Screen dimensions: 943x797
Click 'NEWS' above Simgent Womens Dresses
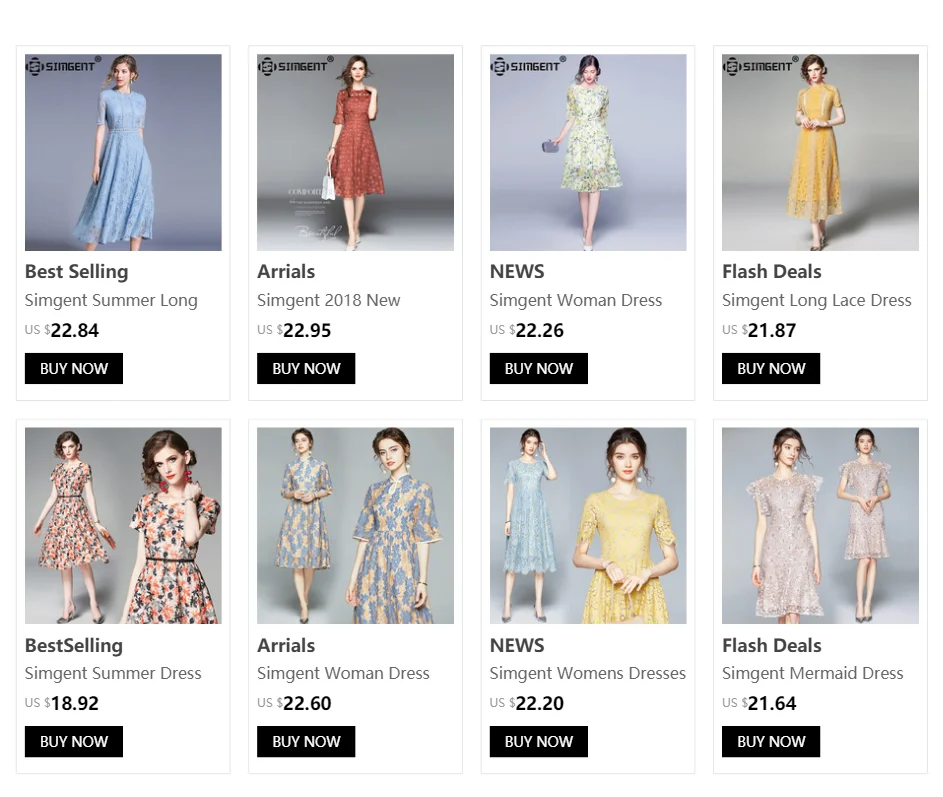coord(517,645)
